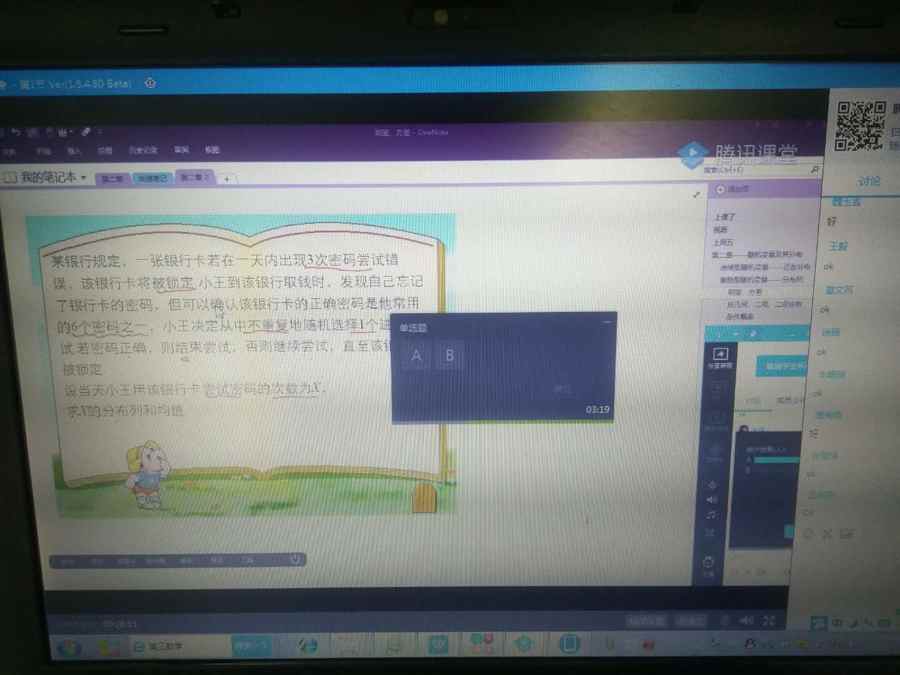Open the 历史记录 ribbon tab
This screenshot has height=675, width=900.
(x=143, y=150)
